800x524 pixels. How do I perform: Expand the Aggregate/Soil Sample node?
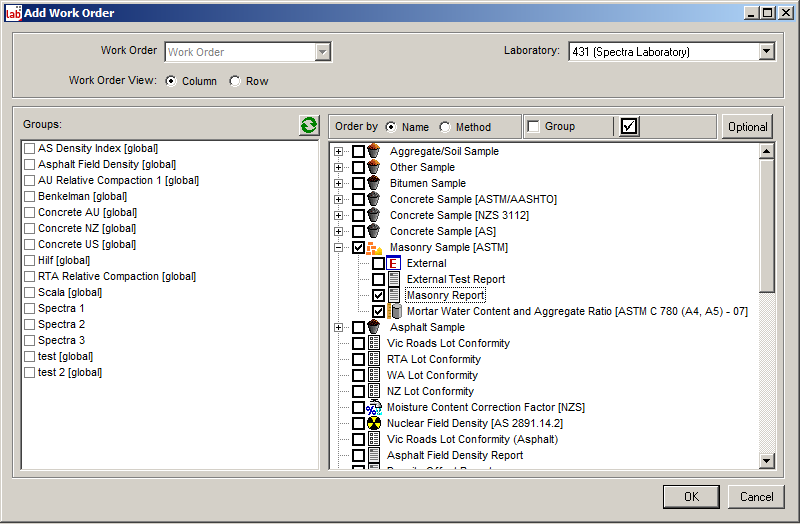click(339, 151)
